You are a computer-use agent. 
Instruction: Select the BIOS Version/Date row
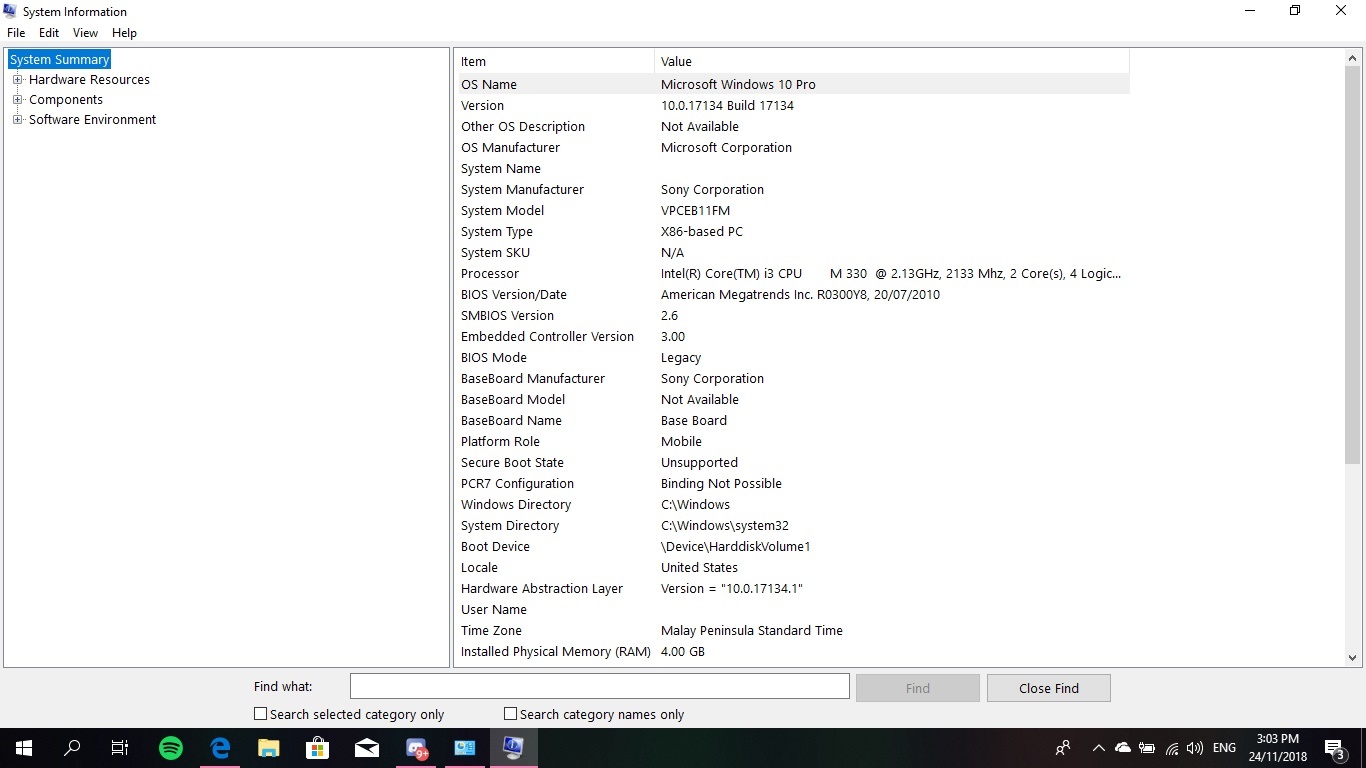[794, 294]
